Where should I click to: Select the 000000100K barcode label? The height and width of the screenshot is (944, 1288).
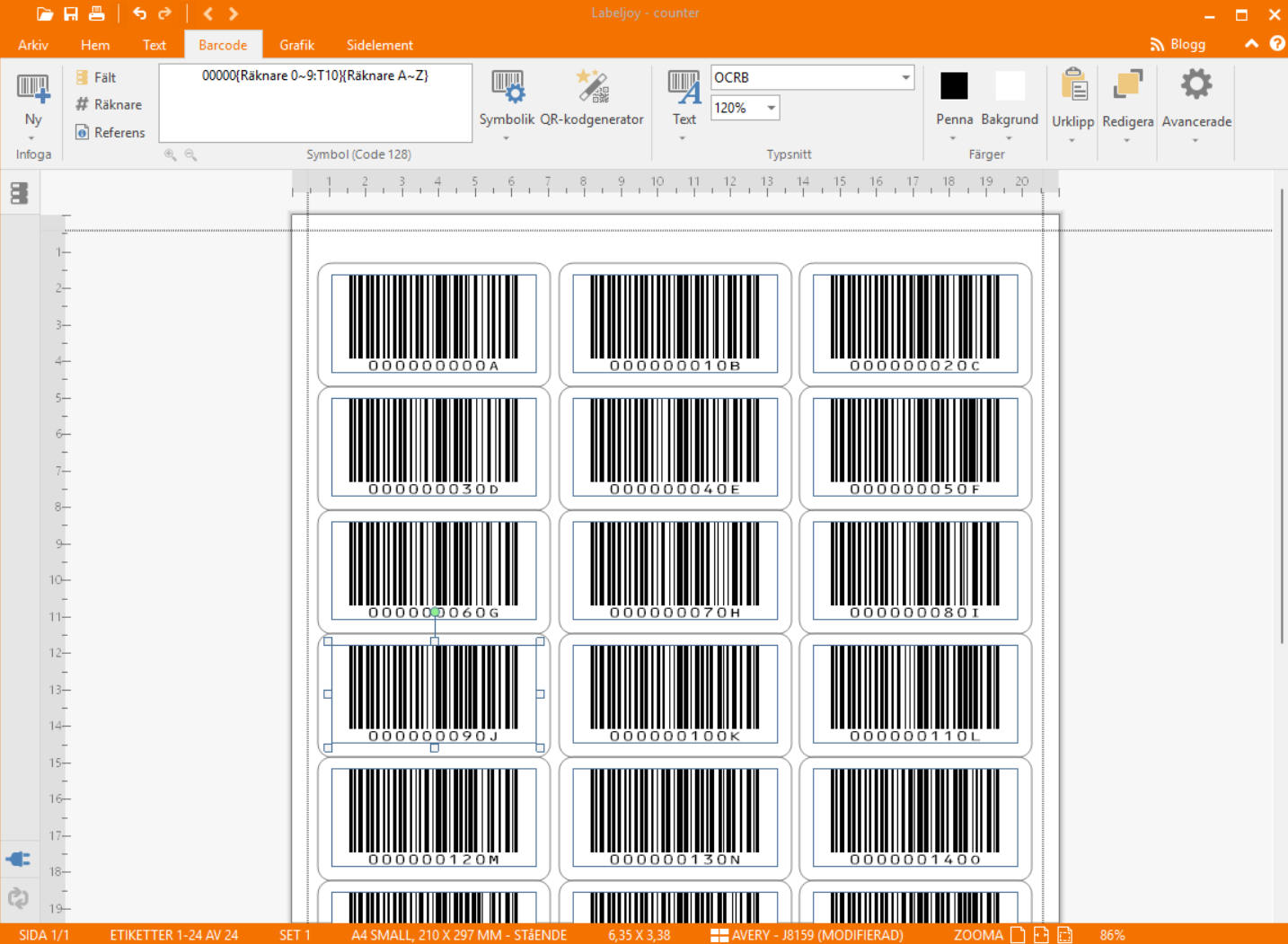click(675, 693)
